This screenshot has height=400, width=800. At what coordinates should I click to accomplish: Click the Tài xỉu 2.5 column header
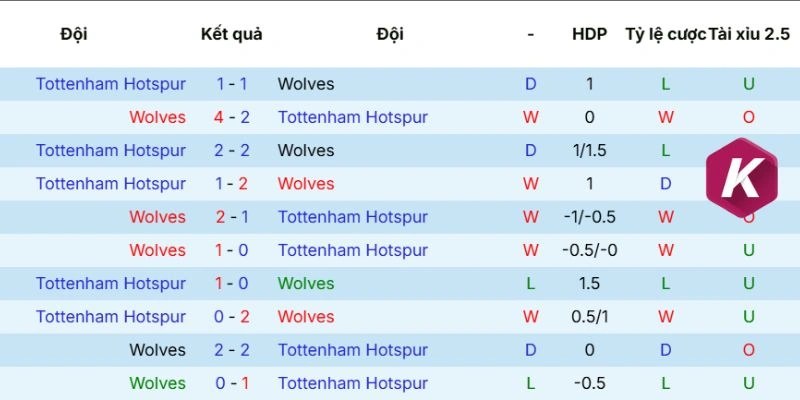749,34
